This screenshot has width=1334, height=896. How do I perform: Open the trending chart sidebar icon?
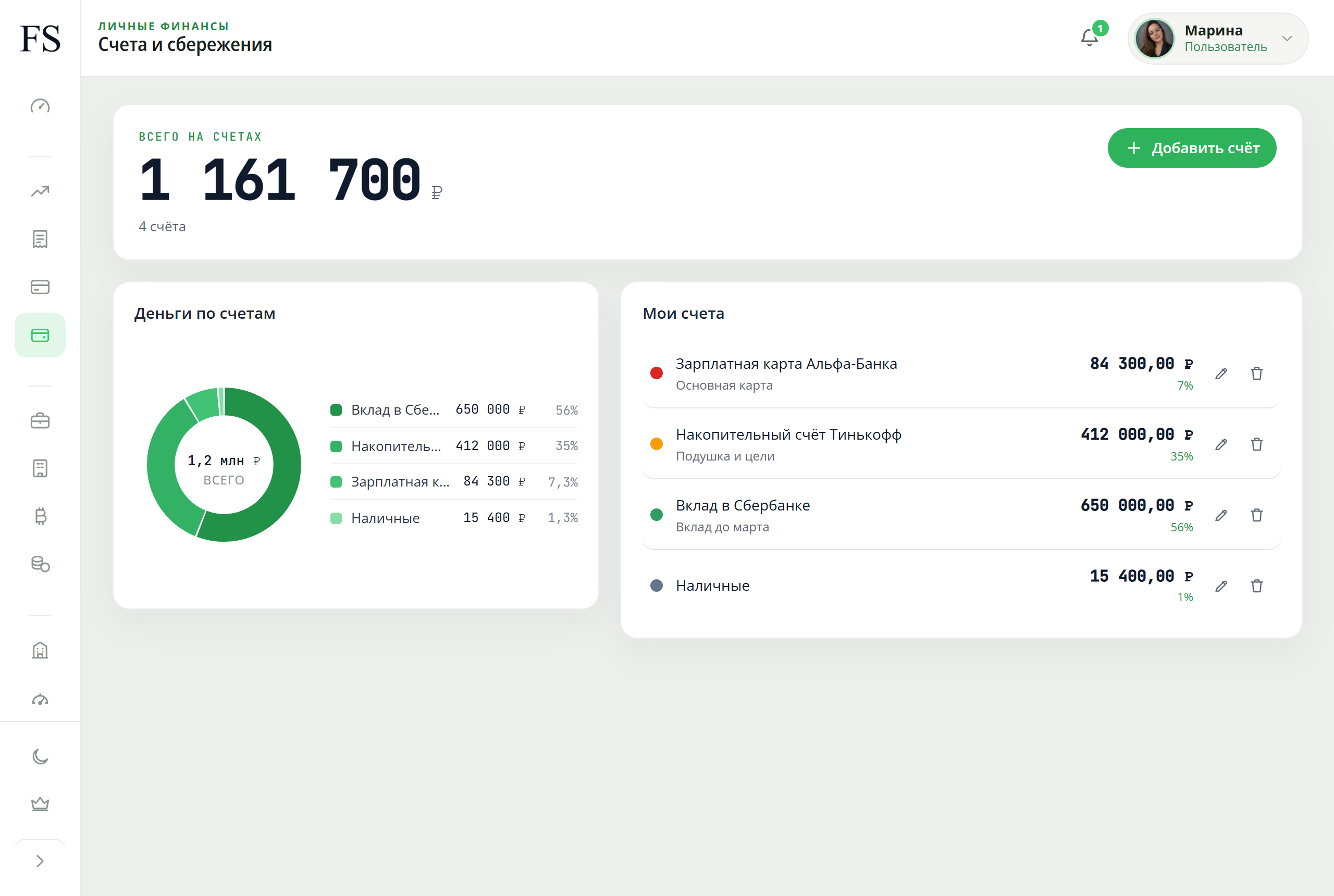pyautogui.click(x=40, y=191)
